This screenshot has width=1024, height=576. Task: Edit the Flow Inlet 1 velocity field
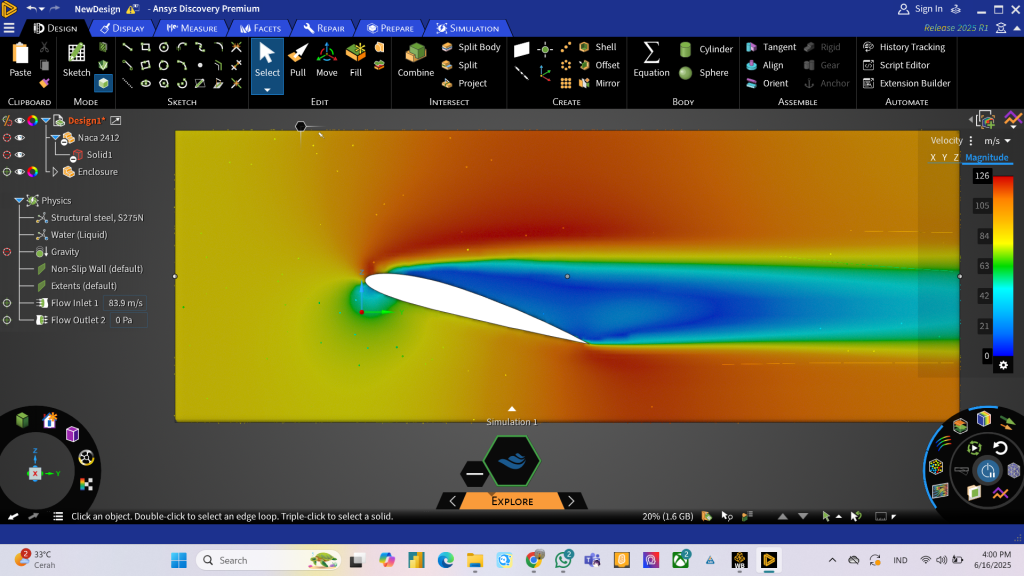tap(125, 303)
